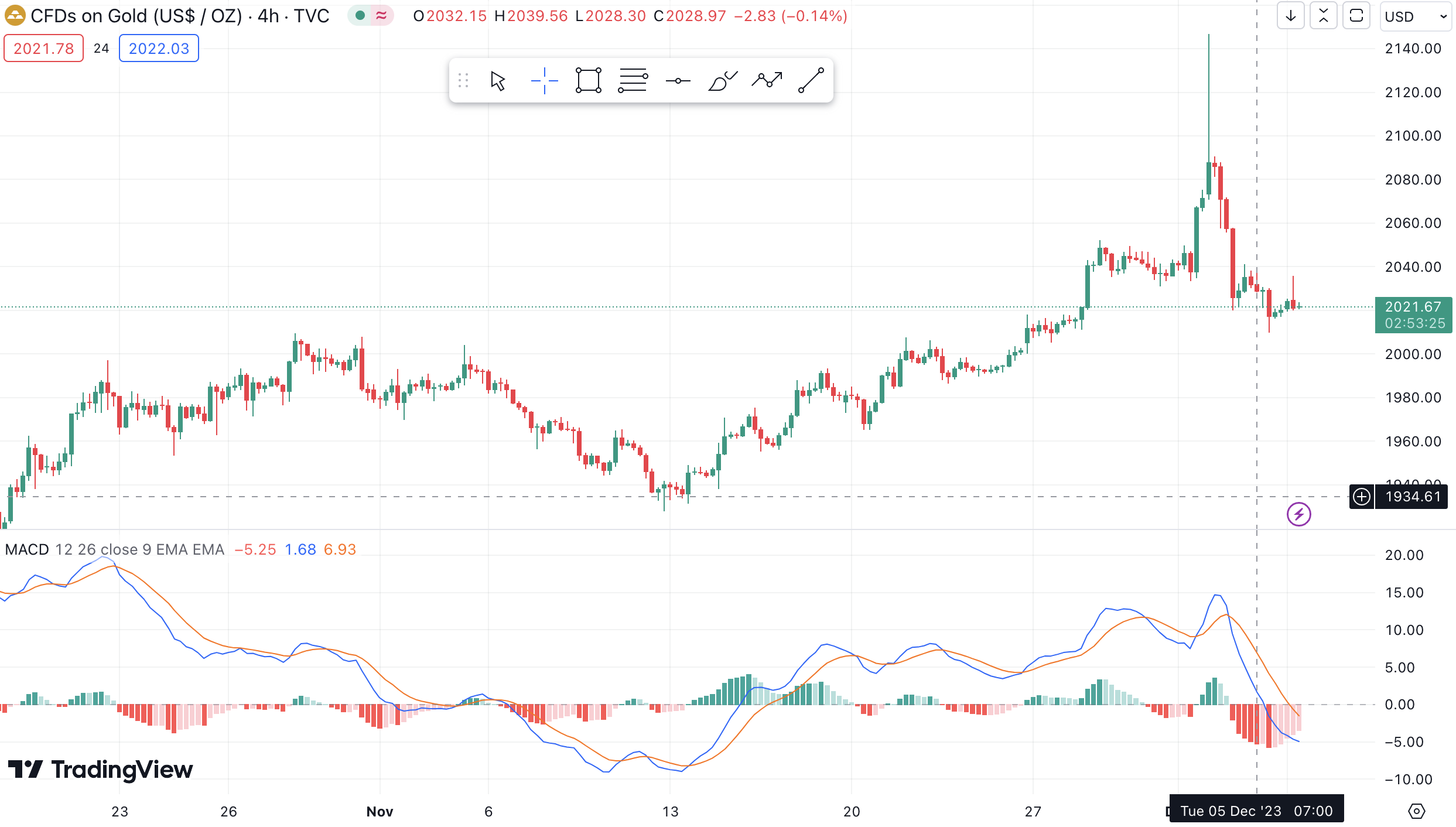Screen dimensions: 1456x827
Task: Click the collapse pane chevrons button
Action: [1323, 16]
